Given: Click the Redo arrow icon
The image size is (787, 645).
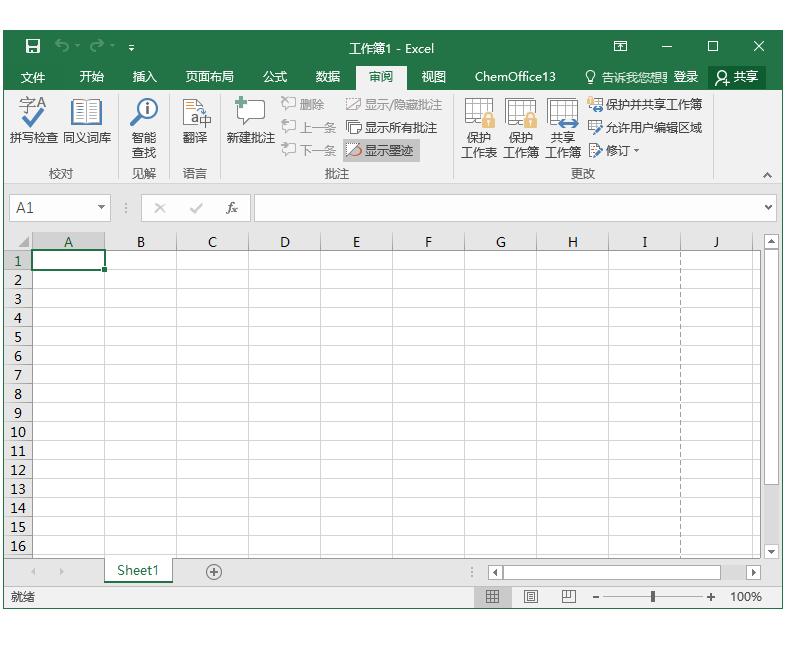Looking at the screenshot, I should (96, 46).
